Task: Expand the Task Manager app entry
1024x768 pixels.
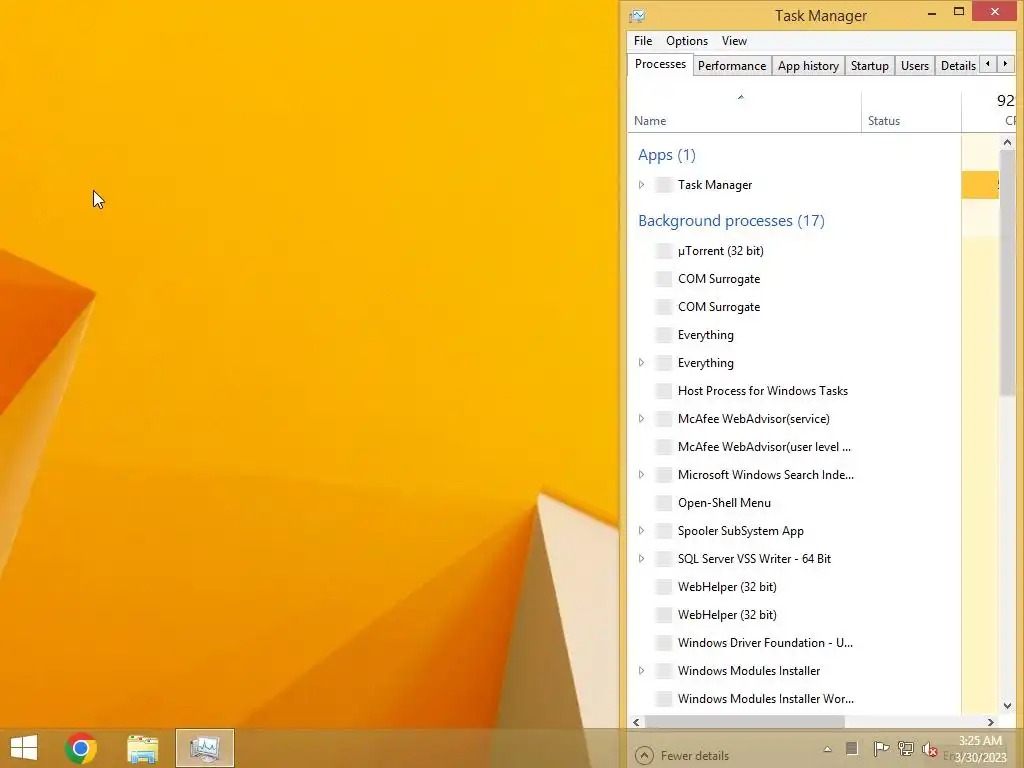Action: pos(641,185)
